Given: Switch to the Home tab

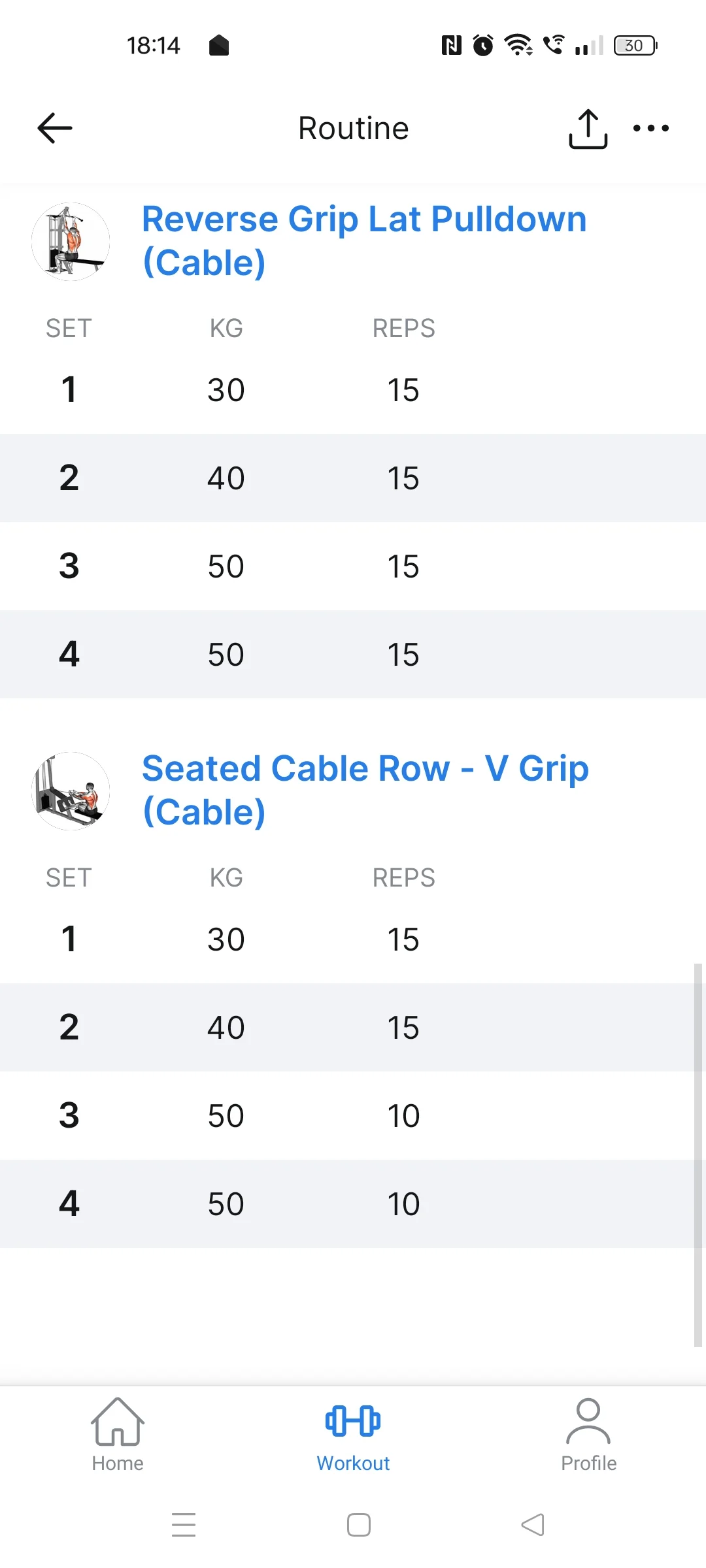Looking at the screenshot, I should 118,1435.
